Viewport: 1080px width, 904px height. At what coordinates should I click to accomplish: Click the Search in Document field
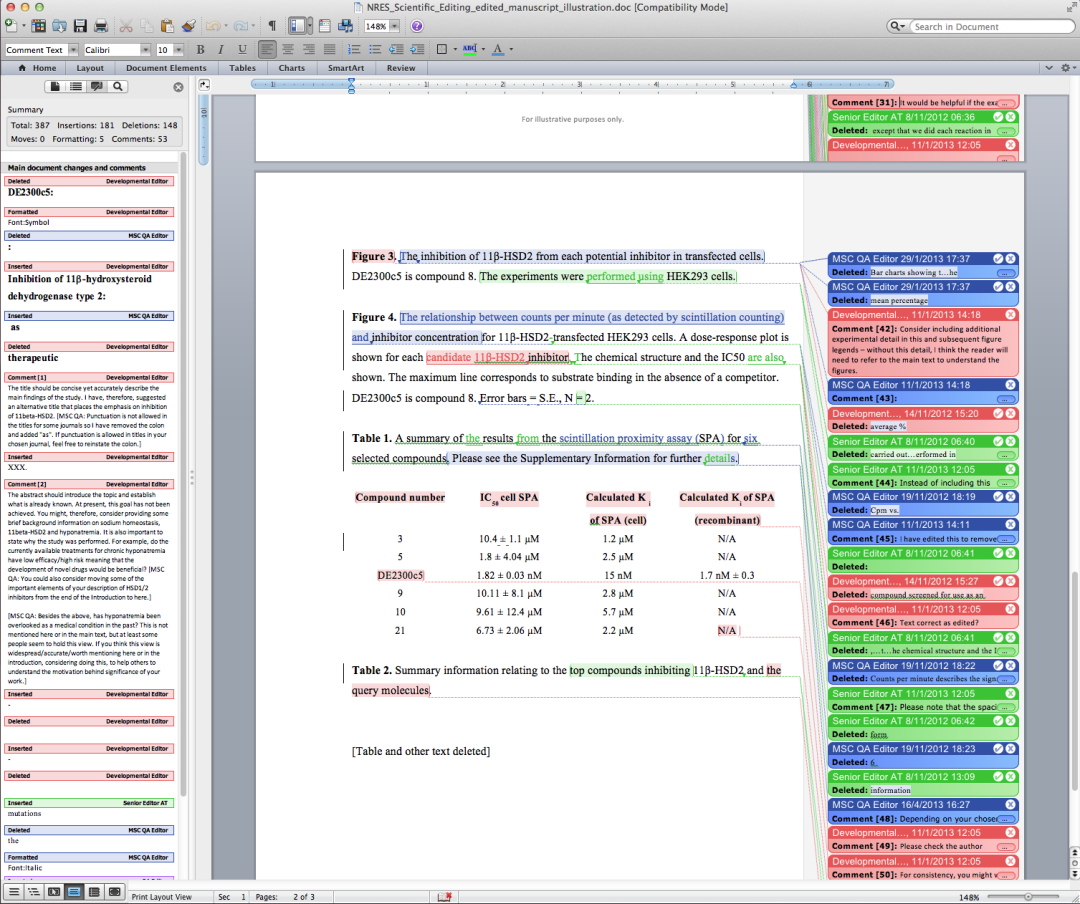[991, 26]
